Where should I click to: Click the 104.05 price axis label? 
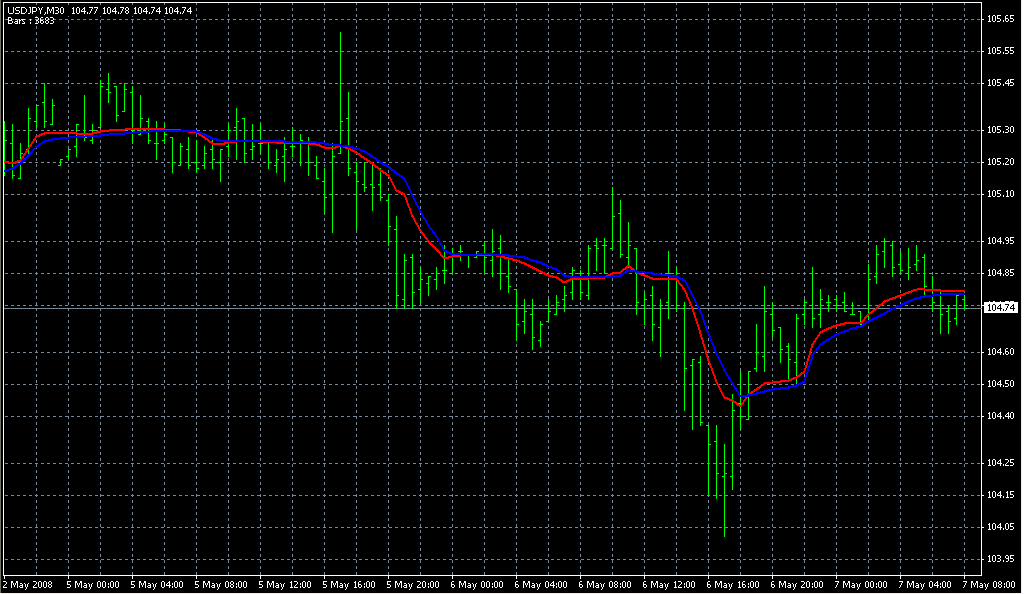[1000, 527]
